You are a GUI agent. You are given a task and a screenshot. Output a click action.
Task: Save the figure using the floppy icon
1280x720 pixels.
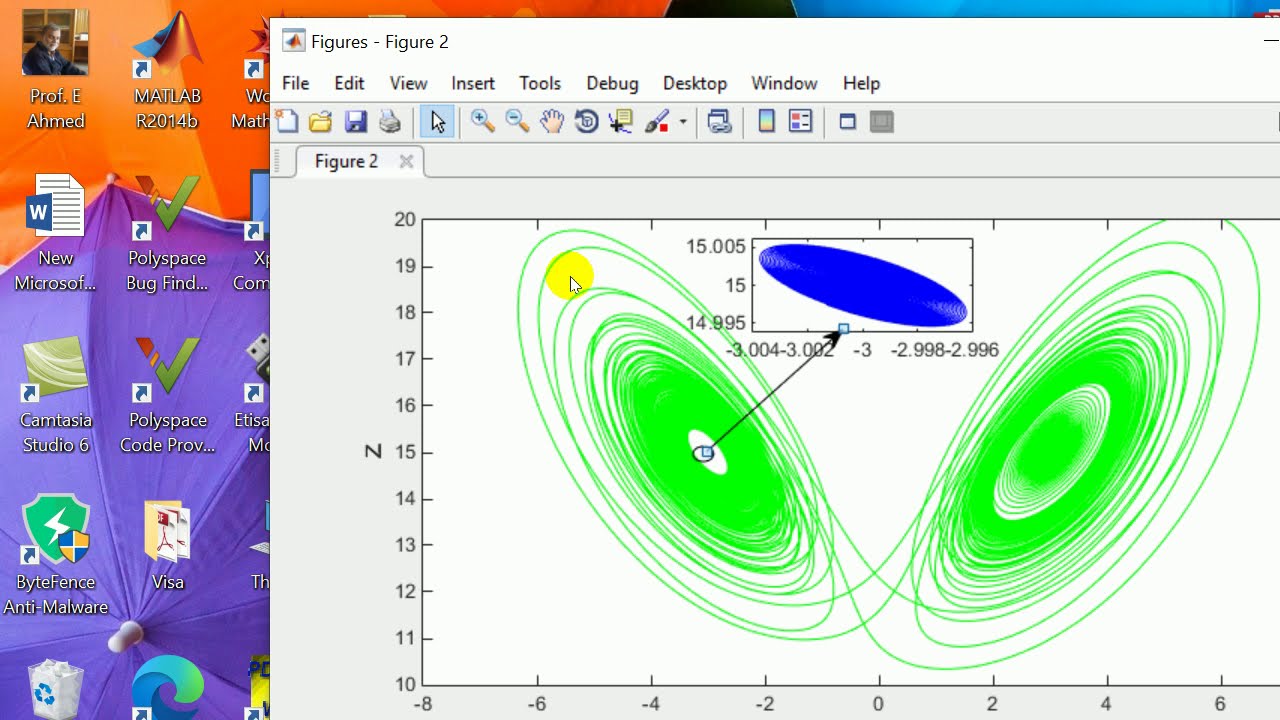(x=355, y=122)
